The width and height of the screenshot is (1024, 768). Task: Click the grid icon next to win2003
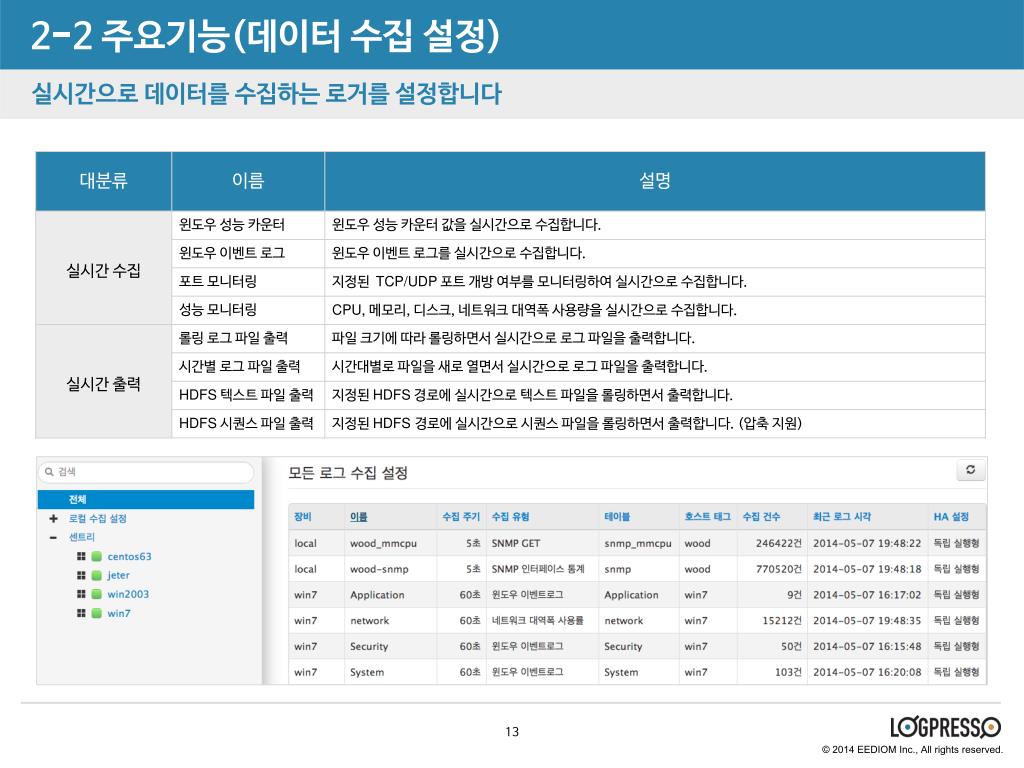click(x=81, y=594)
